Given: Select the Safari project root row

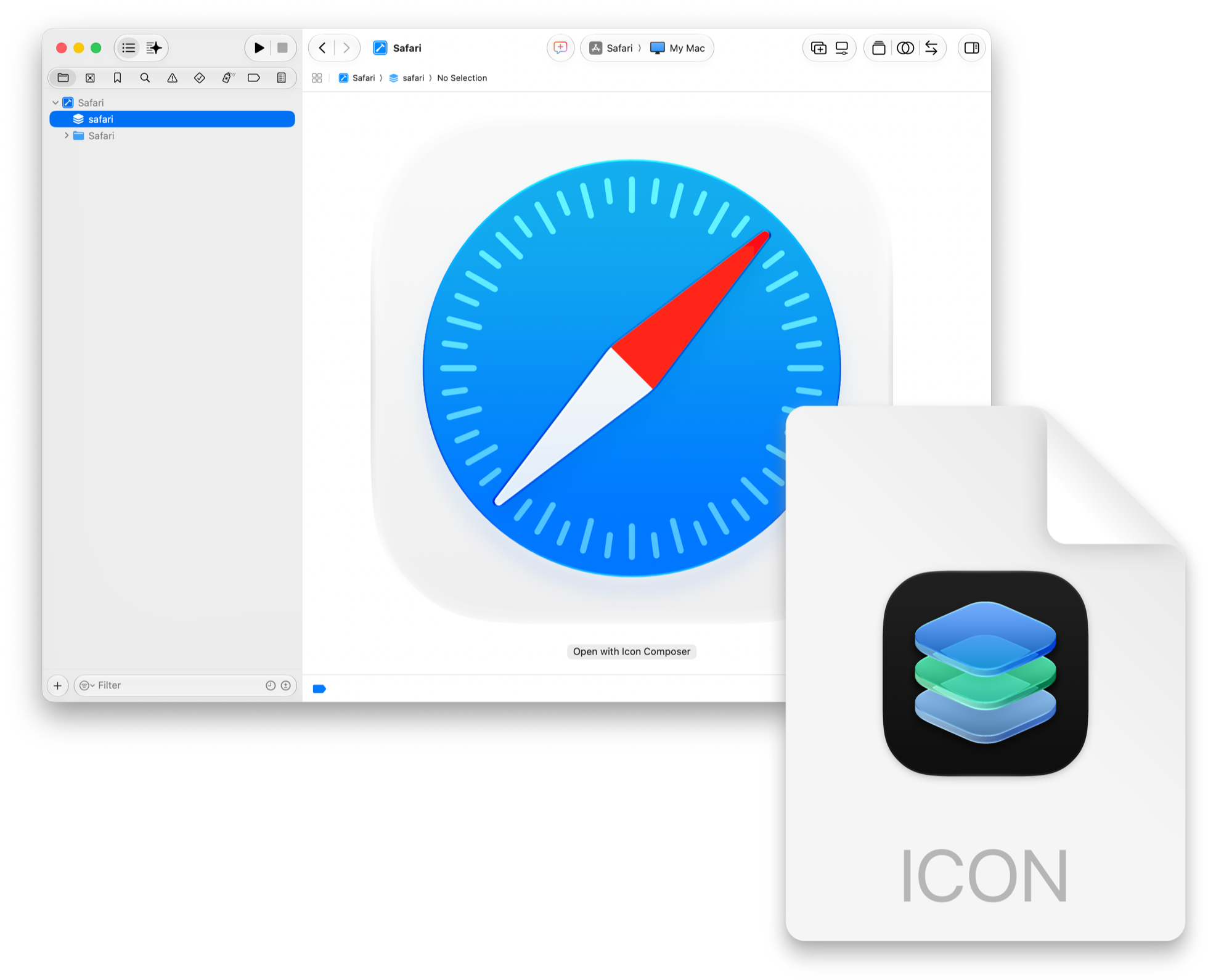Looking at the screenshot, I should [x=172, y=102].
